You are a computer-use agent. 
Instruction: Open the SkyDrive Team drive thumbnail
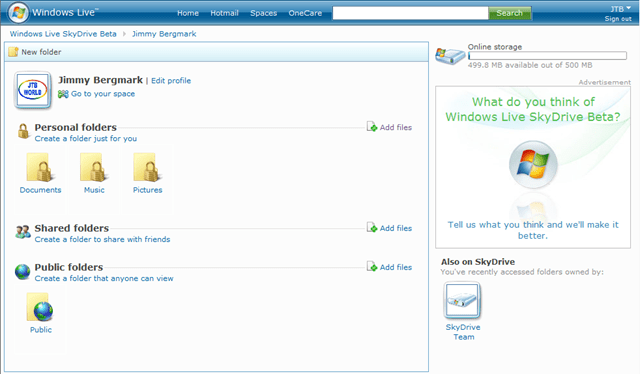coord(462,301)
